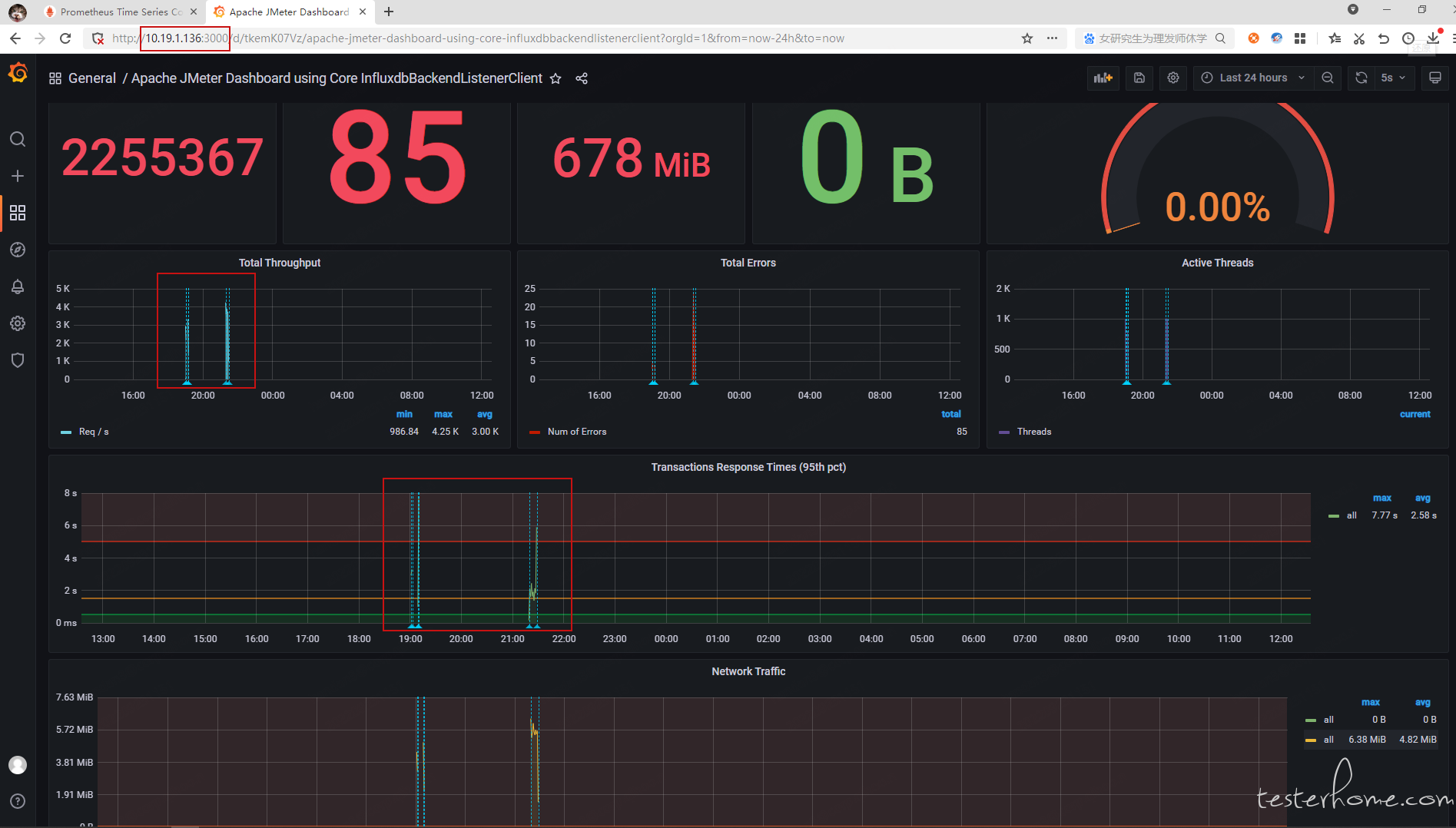The width and height of the screenshot is (1456, 828).
Task: Click the browser undo arrow icon
Action: pyautogui.click(x=1384, y=38)
